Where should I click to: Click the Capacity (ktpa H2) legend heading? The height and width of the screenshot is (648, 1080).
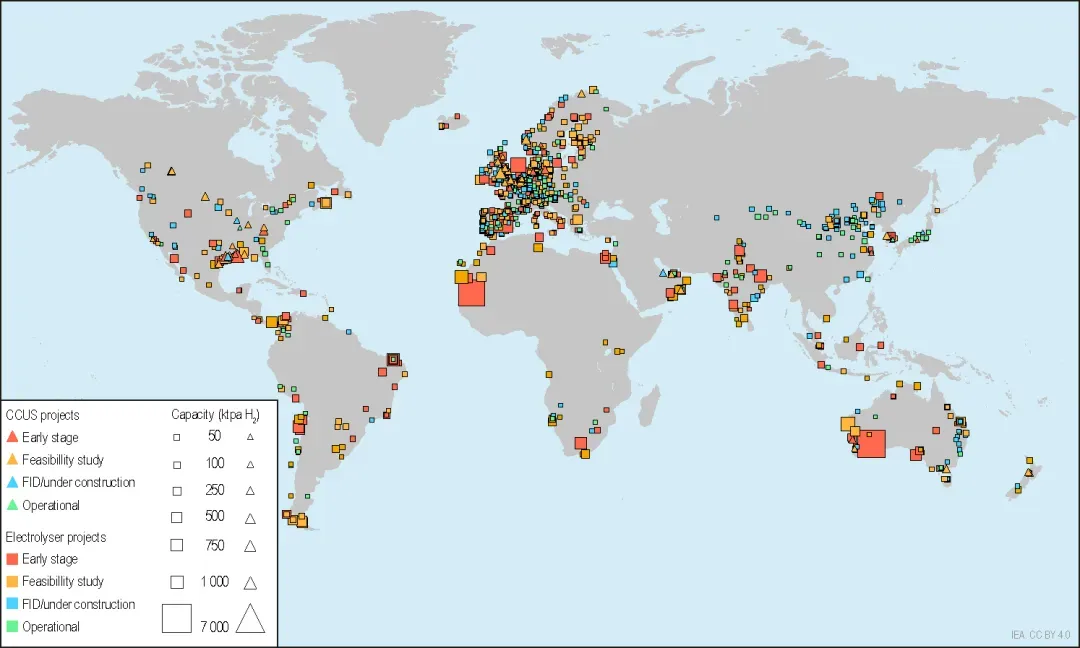coord(215,415)
